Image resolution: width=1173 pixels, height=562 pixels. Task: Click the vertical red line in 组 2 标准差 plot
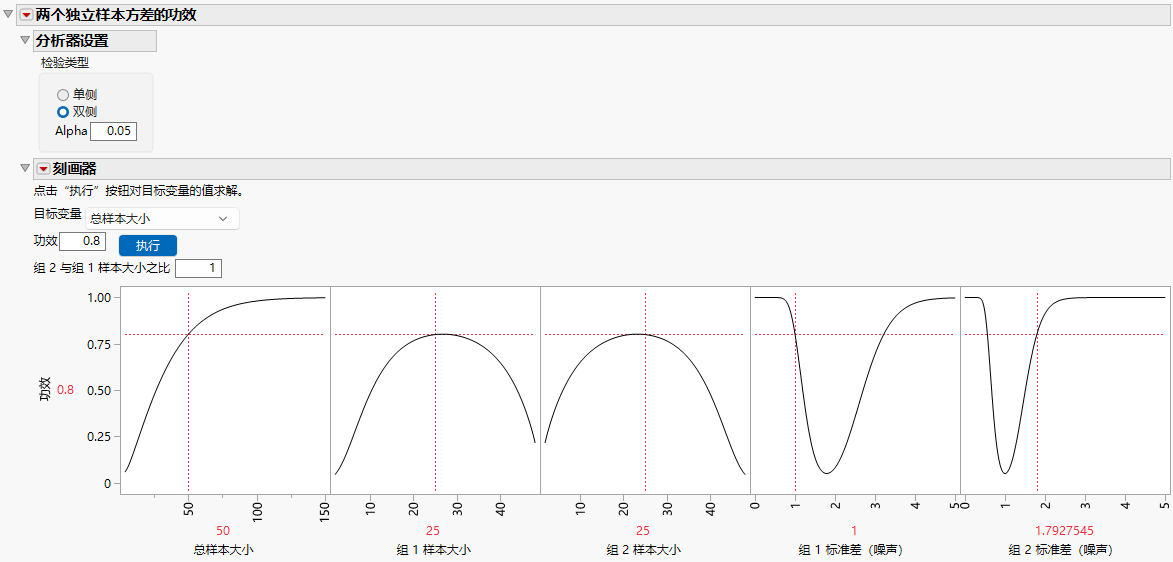tap(1037, 390)
